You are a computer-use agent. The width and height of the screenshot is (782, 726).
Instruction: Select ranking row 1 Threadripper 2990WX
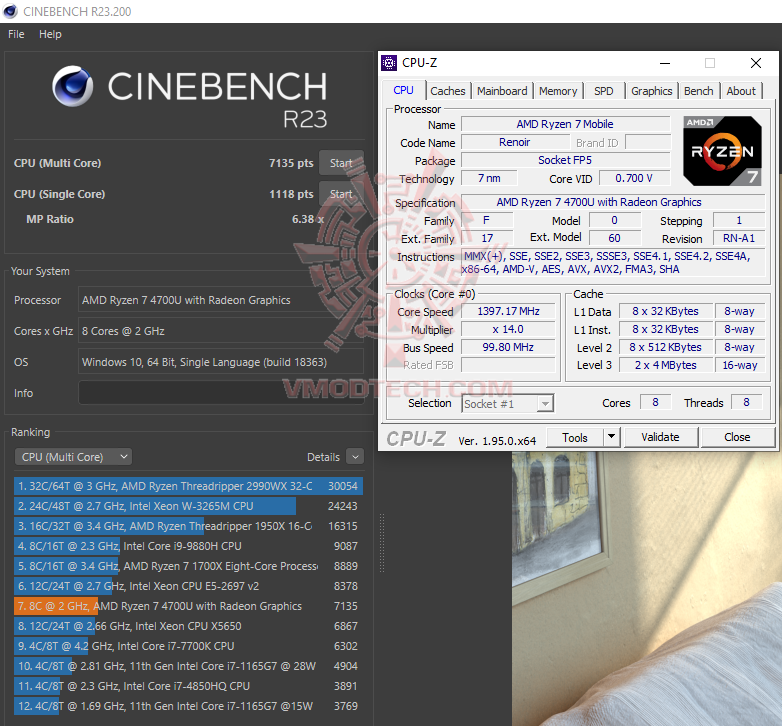pyautogui.click(x=188, y=486)
